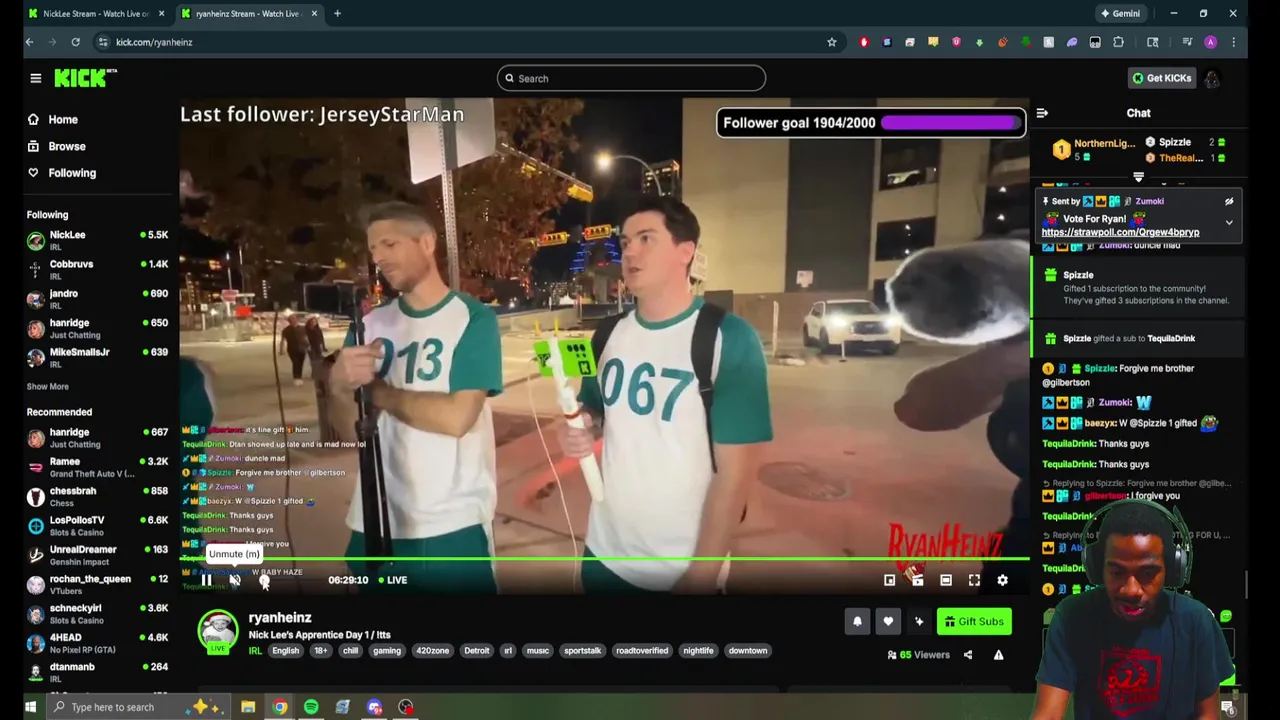Click the sparkle button beside Gift Subs

919,621
